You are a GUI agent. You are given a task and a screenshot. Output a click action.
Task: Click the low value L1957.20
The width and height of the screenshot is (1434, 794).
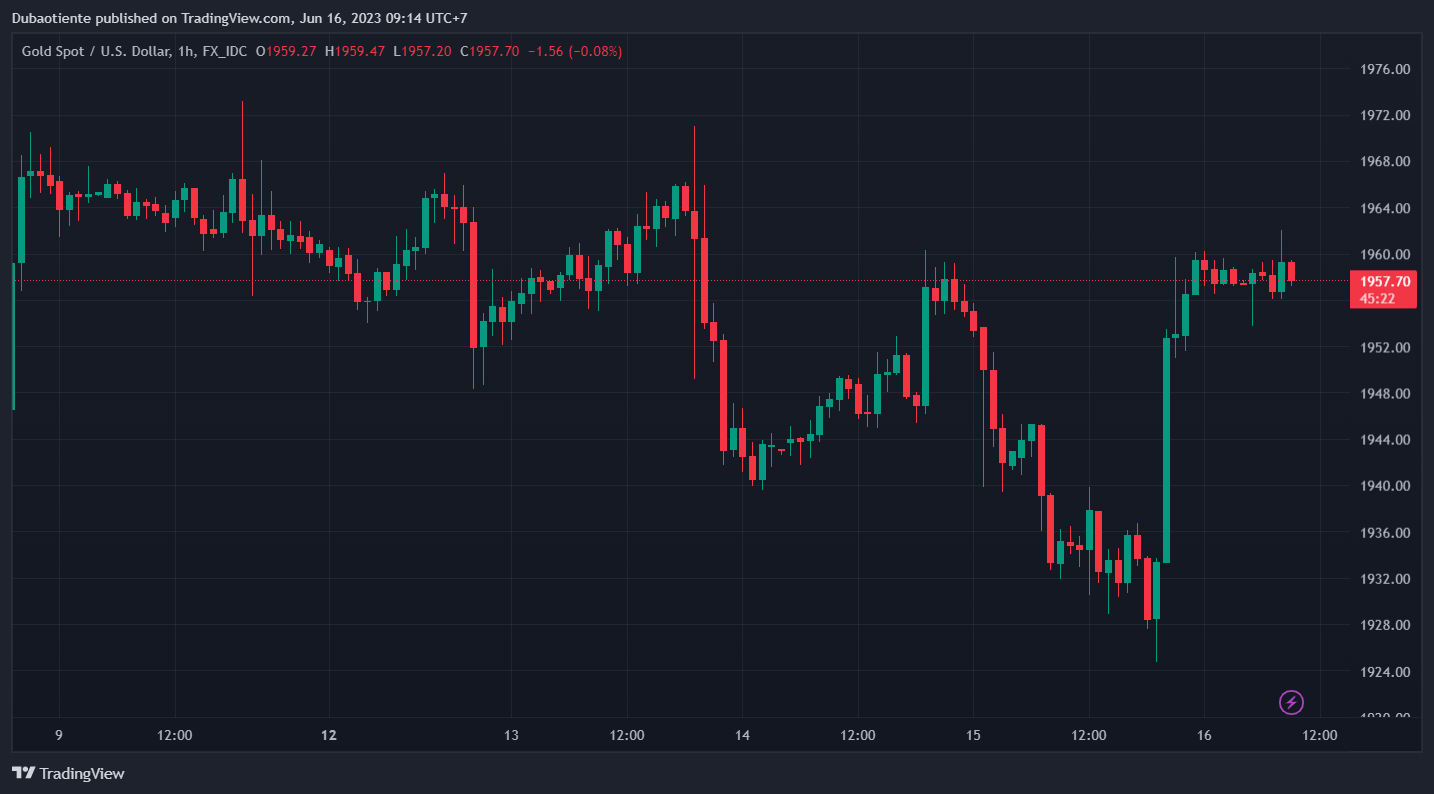point(422,51)
